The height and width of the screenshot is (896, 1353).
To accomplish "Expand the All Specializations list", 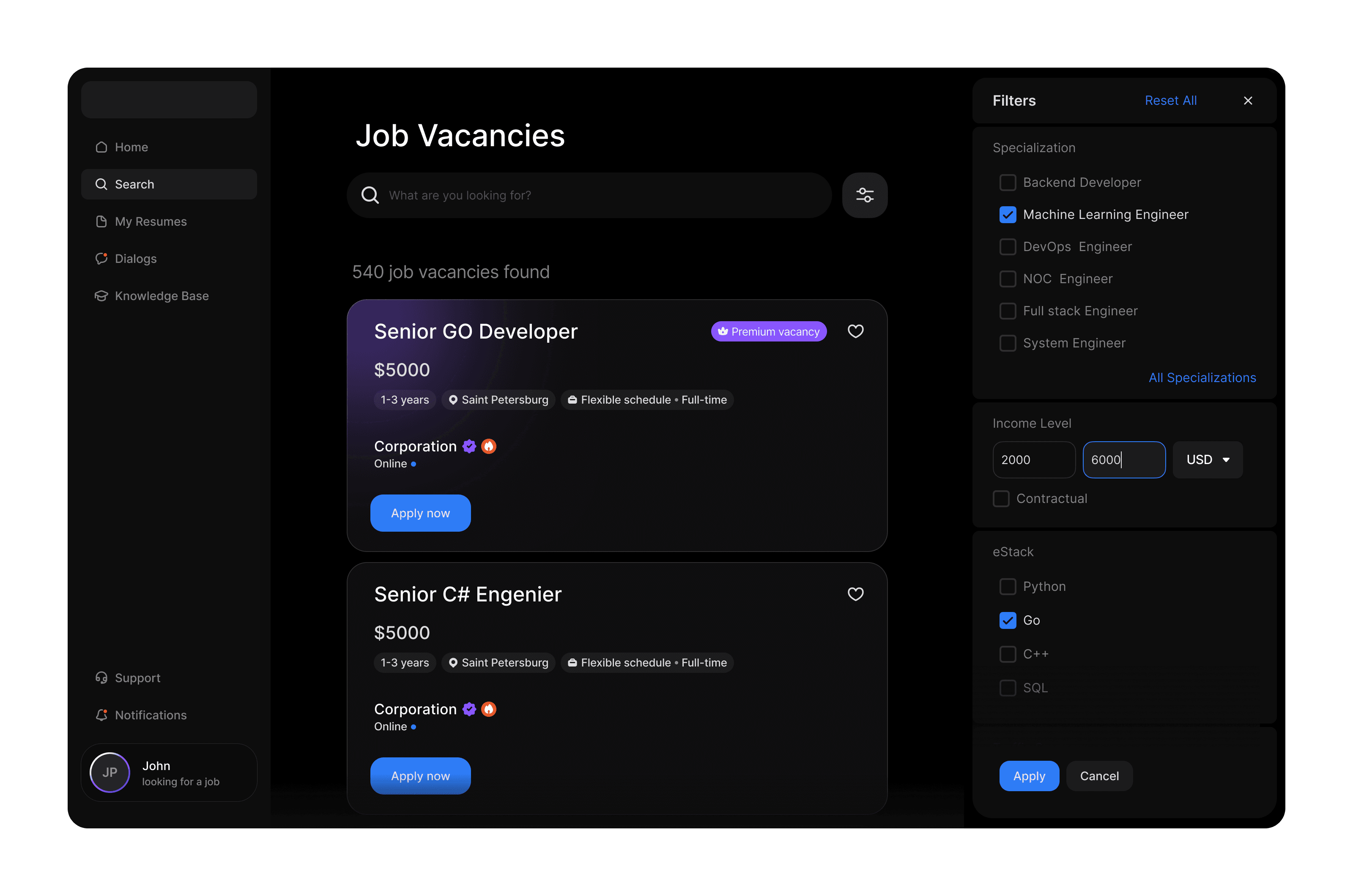I will (1202, 378).
